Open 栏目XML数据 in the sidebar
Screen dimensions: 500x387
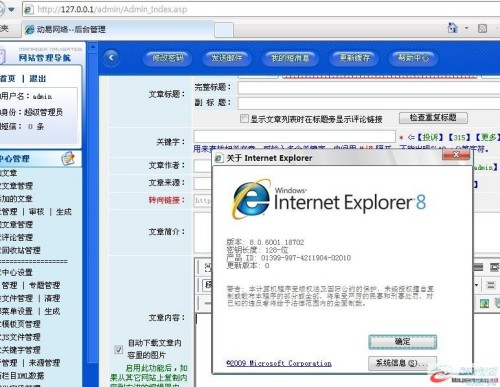click(22, 376)
